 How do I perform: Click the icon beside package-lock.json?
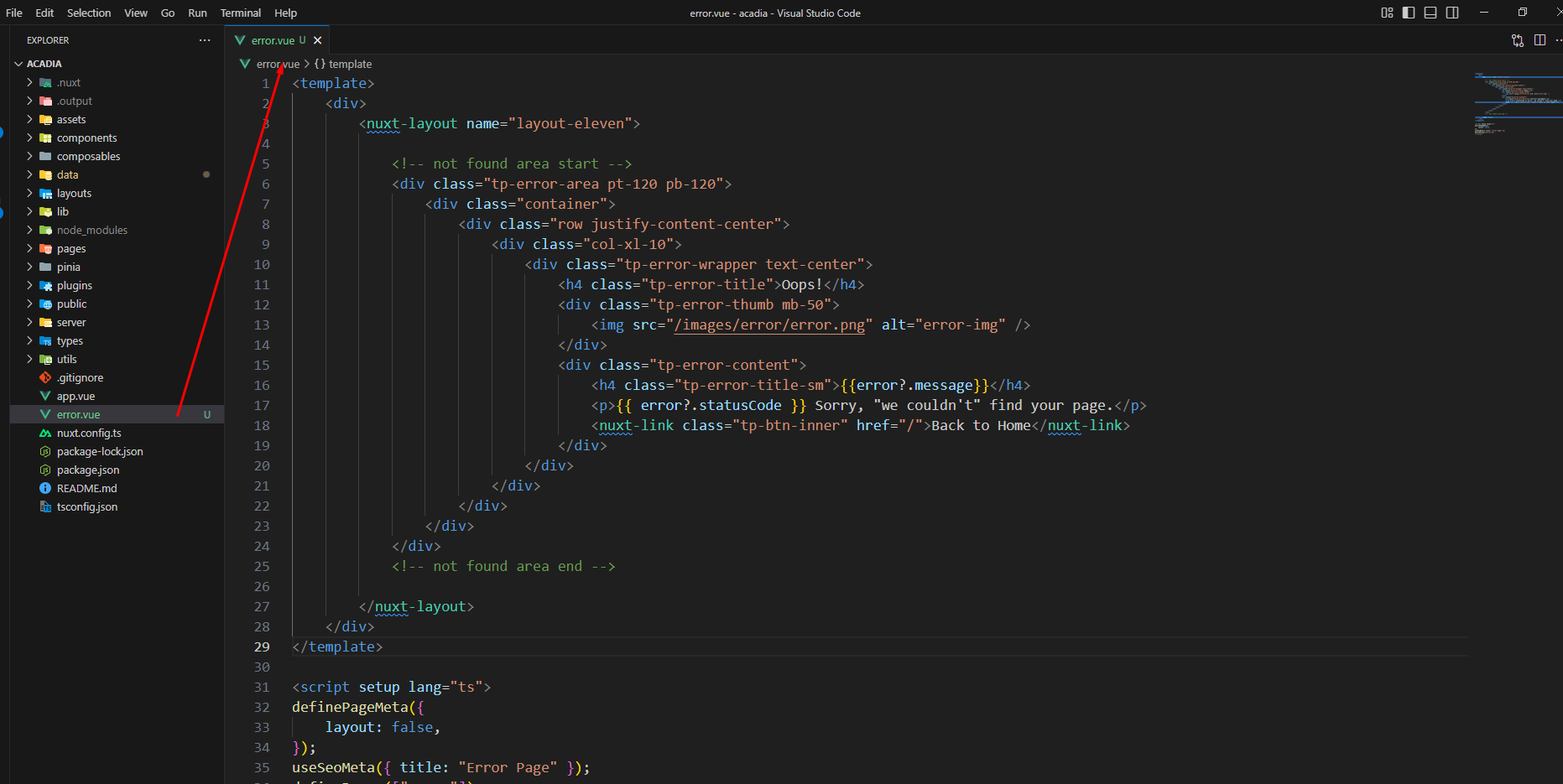click(46, 451)
